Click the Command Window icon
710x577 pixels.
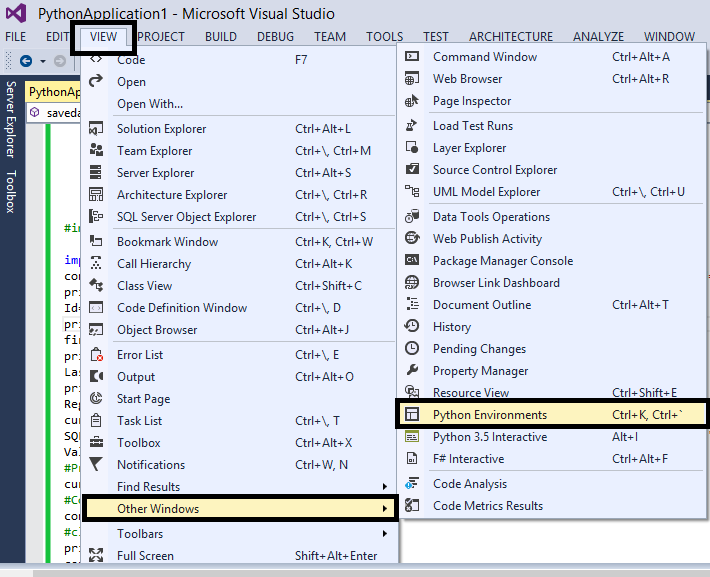[x=412, y=57]
